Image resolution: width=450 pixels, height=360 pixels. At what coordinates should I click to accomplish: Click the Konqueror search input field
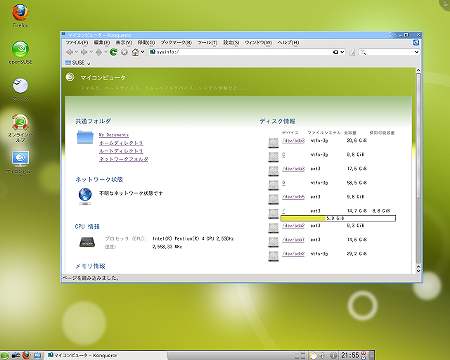[390, 52]
